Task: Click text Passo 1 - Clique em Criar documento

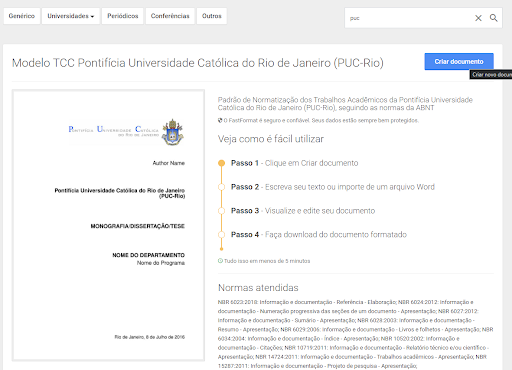Action: click(x=295, y=163)
